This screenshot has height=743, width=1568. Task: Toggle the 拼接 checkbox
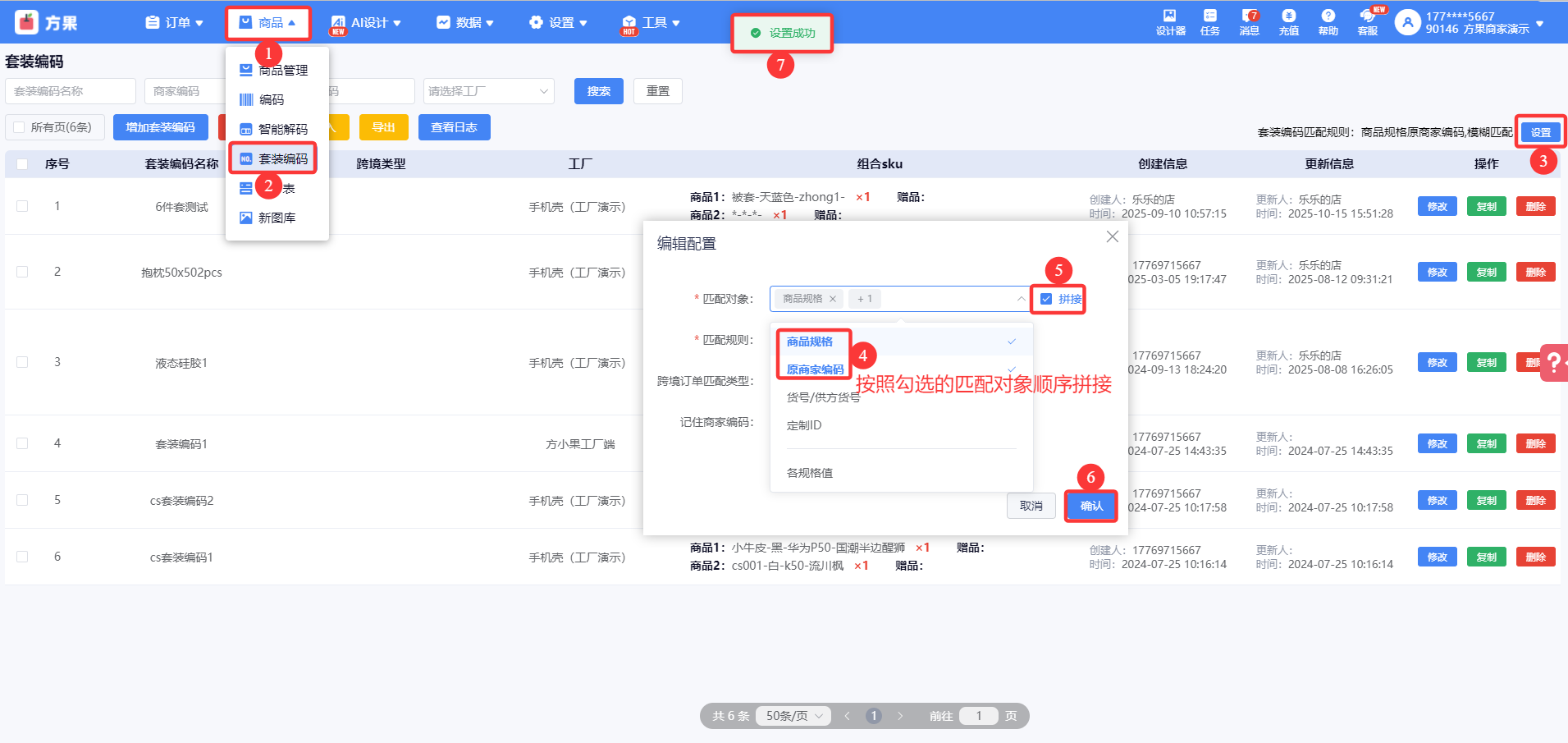click(1046, 299)
